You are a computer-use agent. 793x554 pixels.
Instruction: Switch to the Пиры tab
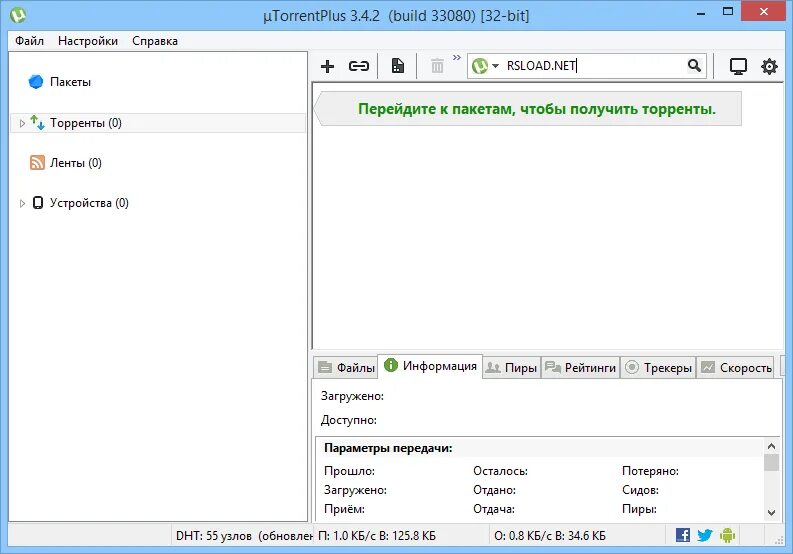511,368
